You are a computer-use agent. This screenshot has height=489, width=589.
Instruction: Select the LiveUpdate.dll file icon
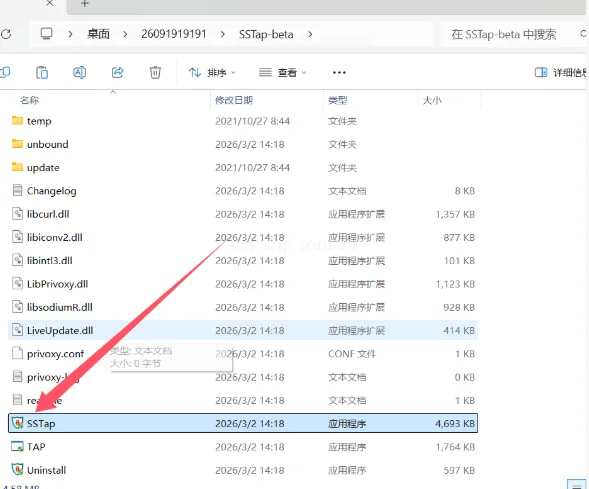point(17,330)
